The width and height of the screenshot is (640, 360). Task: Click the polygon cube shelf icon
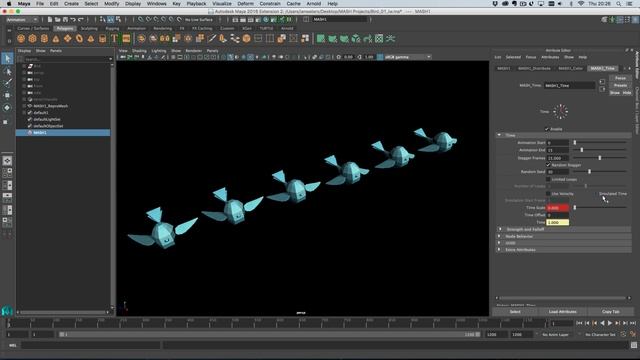[x=32, y=39]
